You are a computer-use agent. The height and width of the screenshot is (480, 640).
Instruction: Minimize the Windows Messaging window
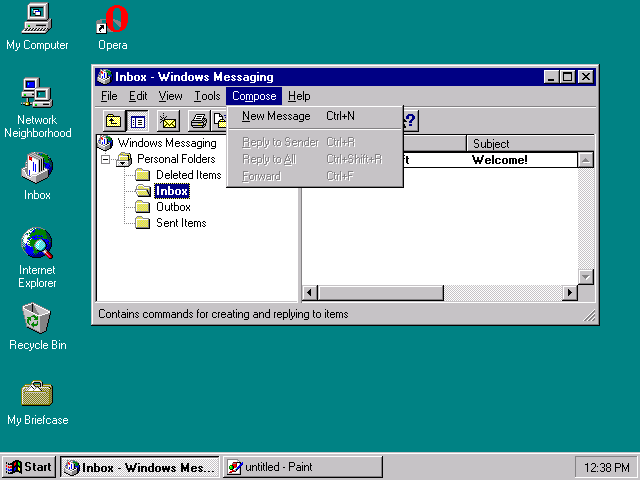pyautogui.click(x=551, y=77)
